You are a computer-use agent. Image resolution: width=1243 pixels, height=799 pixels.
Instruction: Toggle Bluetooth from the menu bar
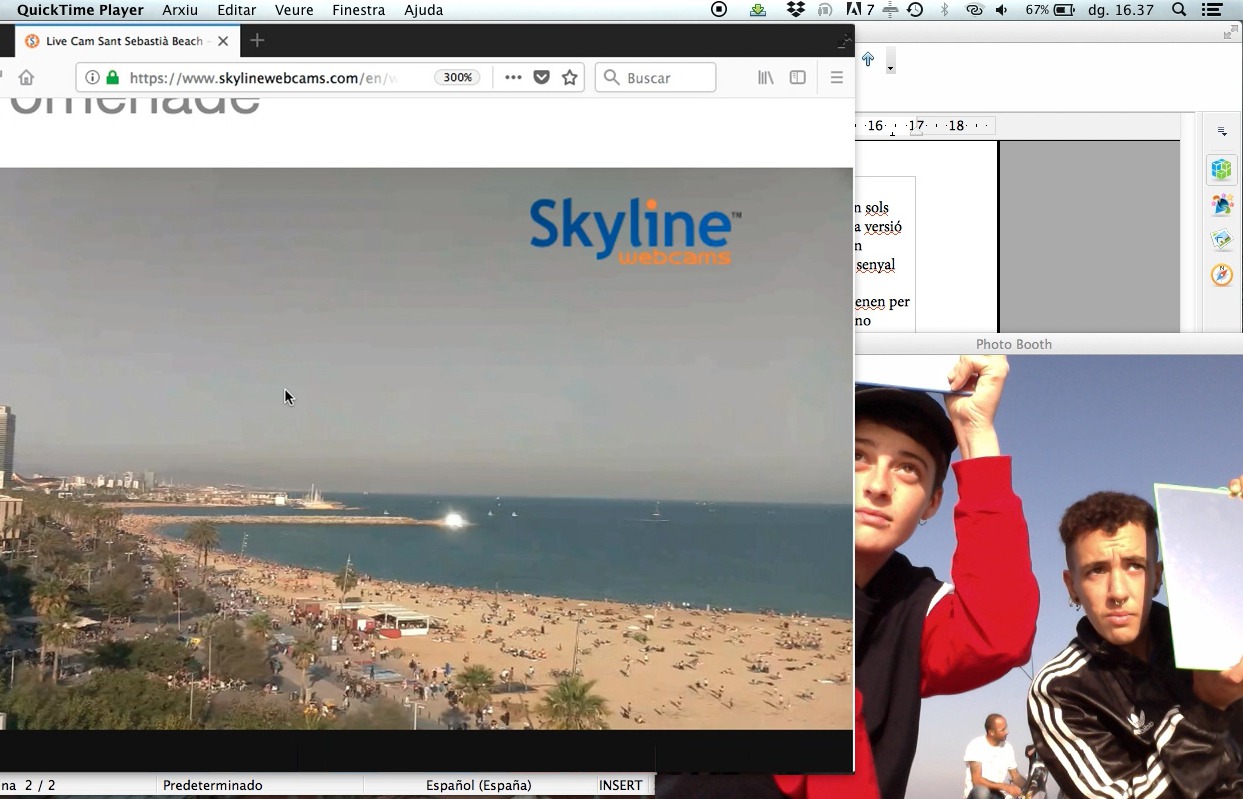coord(944,10)
